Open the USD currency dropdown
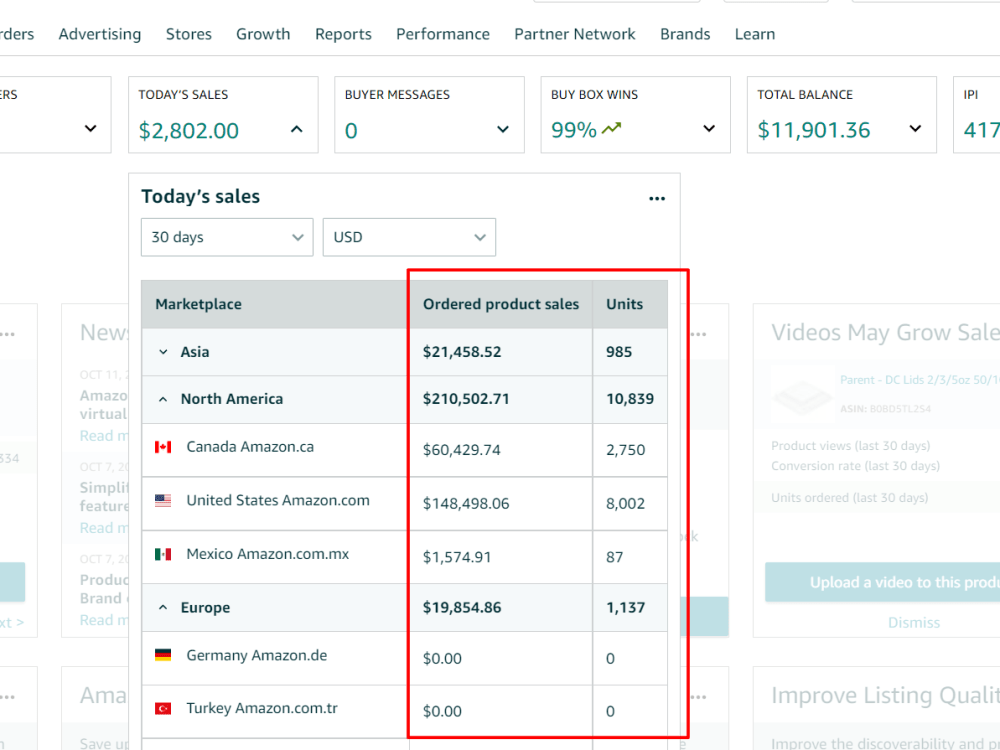 (409, 237)
